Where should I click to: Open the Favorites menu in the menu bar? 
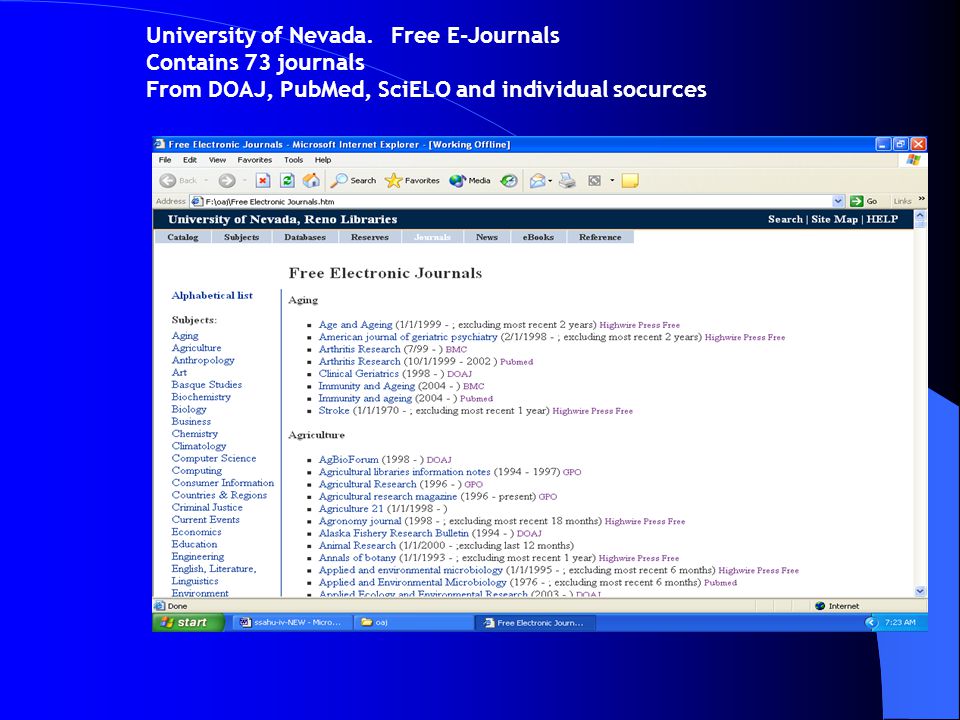(x=255, y=160)
